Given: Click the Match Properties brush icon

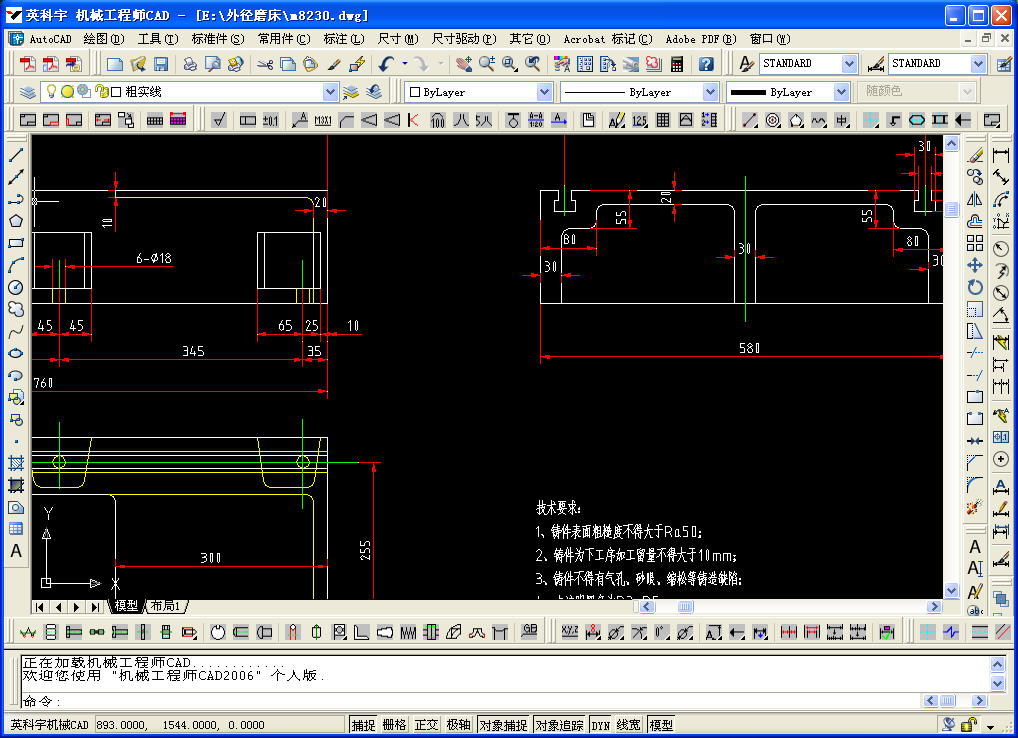Looking at the screenshot, I should [x=334, y=64].
